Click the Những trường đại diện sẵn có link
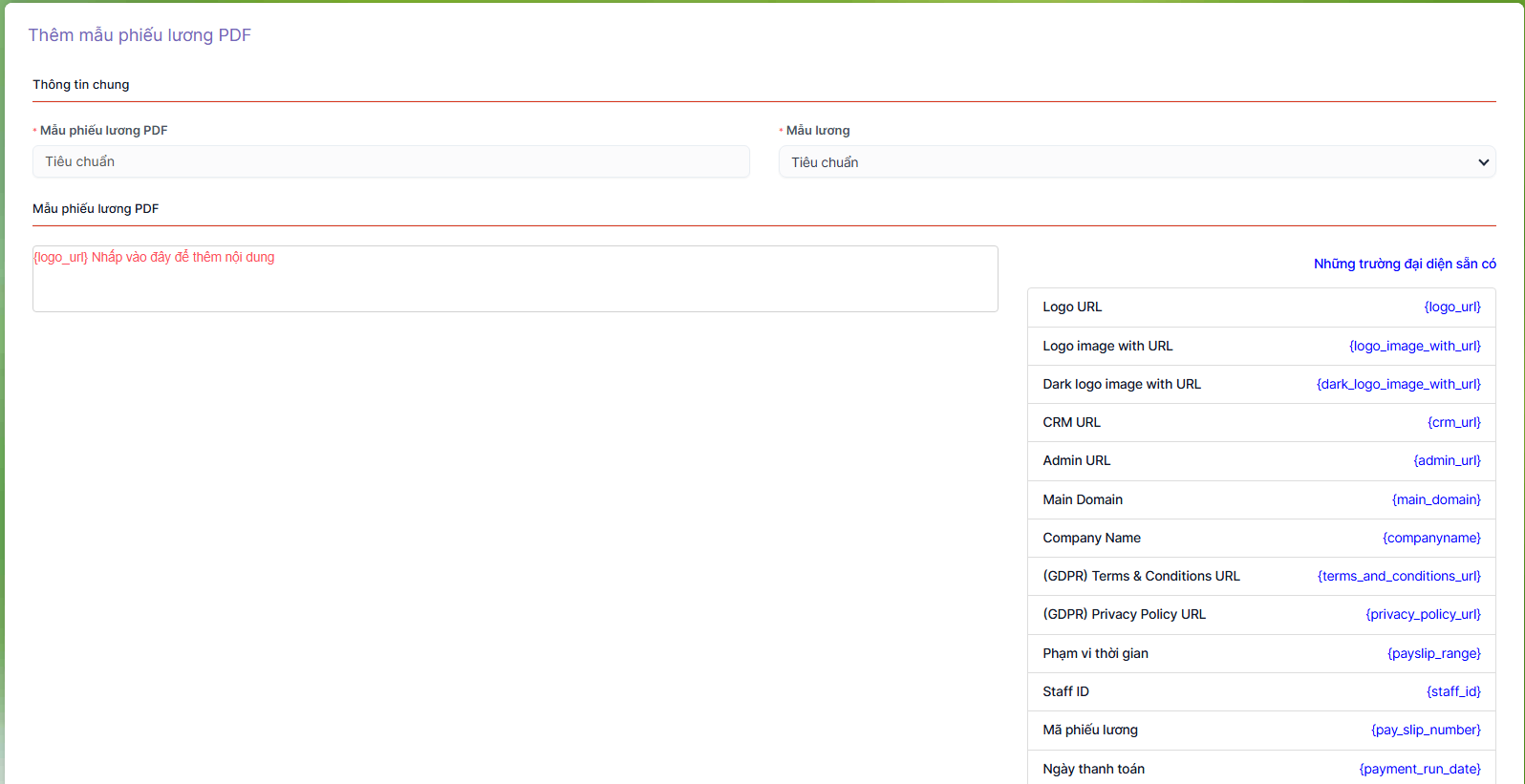The height and width of the screenshot is (784, 1525). click(x=1404, y=264)
